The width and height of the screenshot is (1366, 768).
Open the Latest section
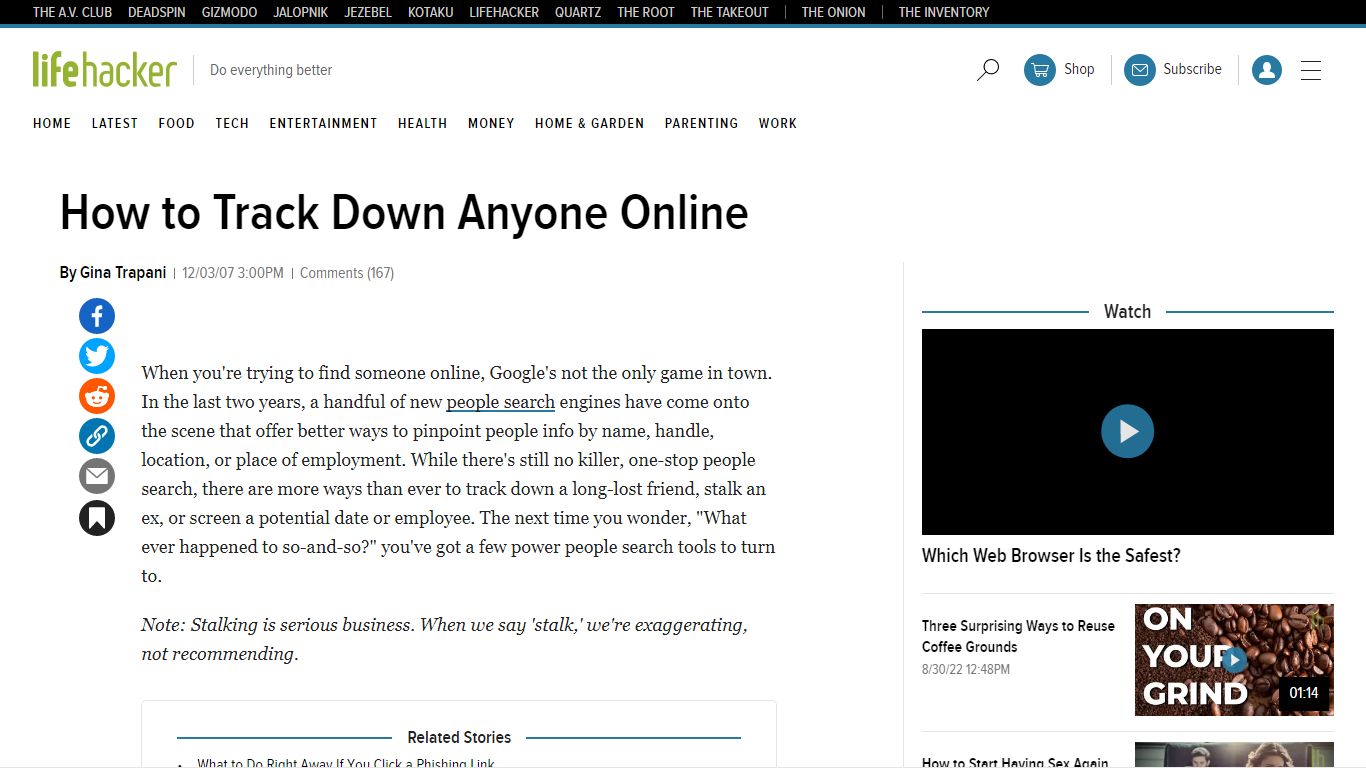tap(115, 123)
